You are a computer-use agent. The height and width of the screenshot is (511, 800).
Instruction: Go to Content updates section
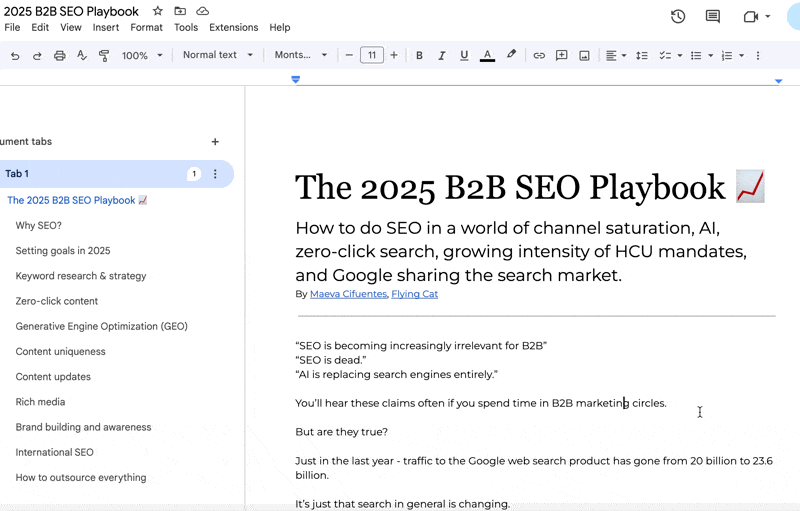53,377
